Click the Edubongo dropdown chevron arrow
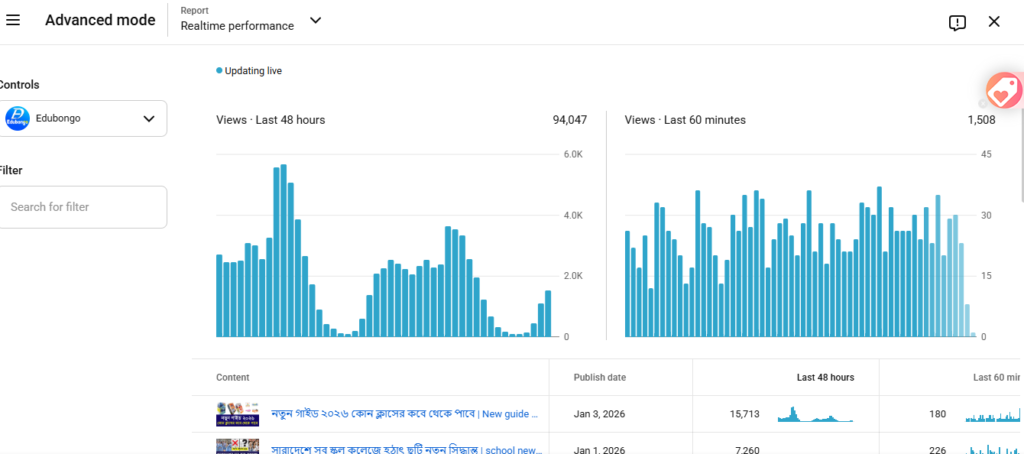This screenshot has height=454, width=1024. tap(149, 118)
